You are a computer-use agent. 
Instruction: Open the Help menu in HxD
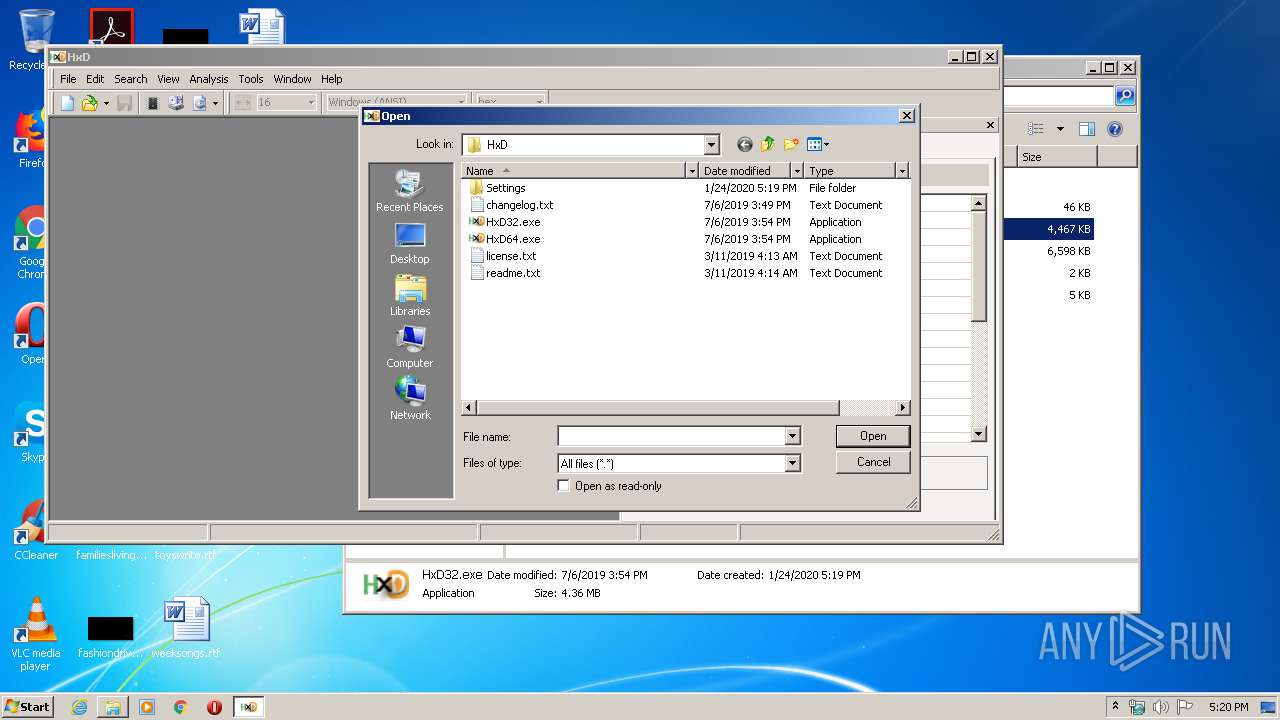tap(332, 79)
